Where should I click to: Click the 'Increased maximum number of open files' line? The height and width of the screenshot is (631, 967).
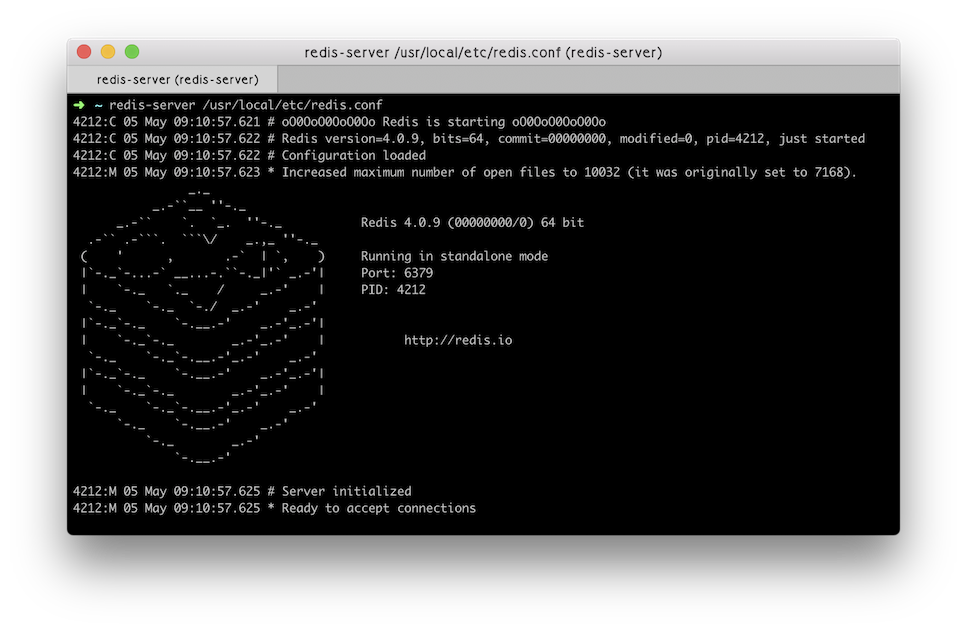(465, 172)
